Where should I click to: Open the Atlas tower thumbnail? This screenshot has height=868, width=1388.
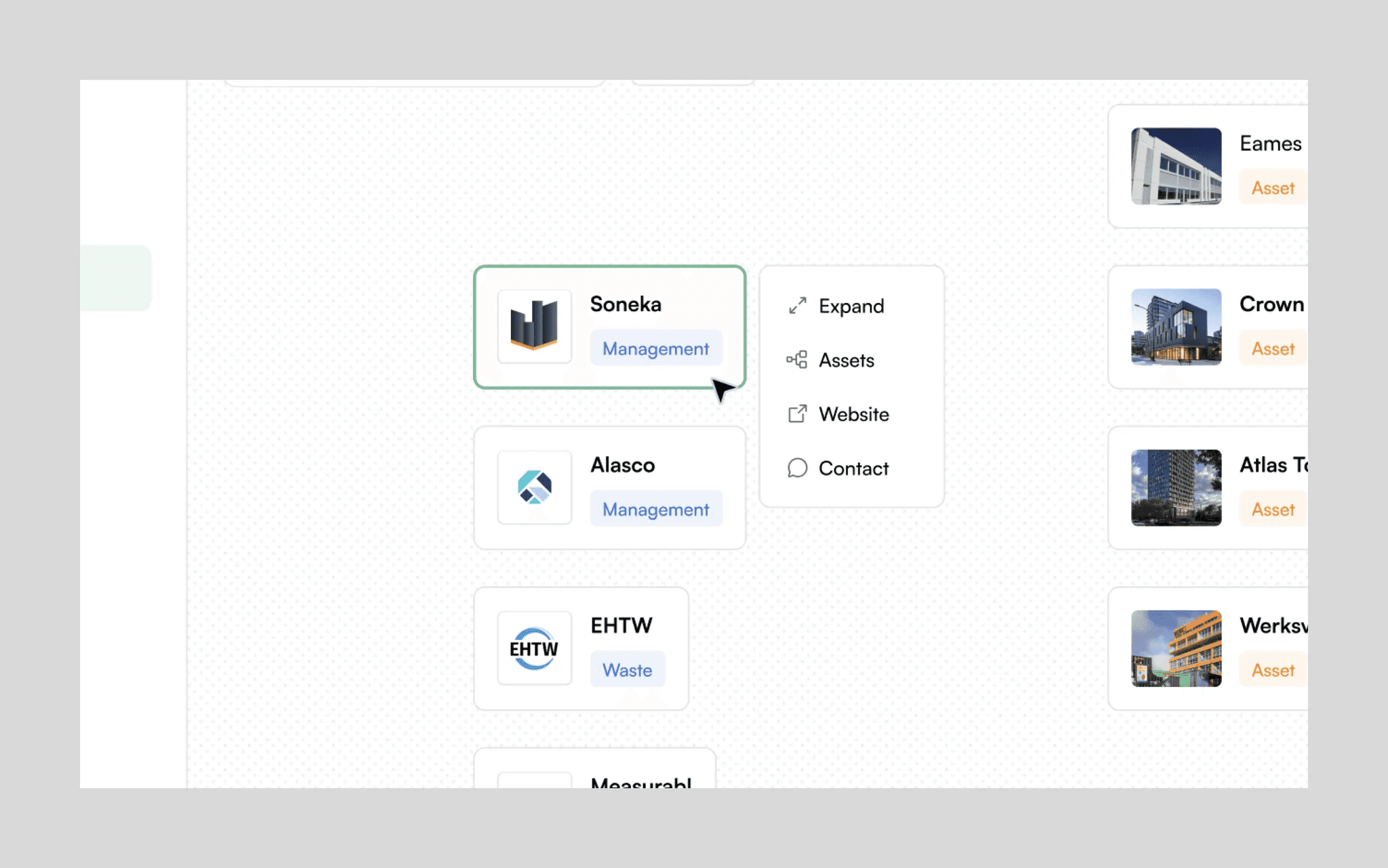tap(1176, 487)
